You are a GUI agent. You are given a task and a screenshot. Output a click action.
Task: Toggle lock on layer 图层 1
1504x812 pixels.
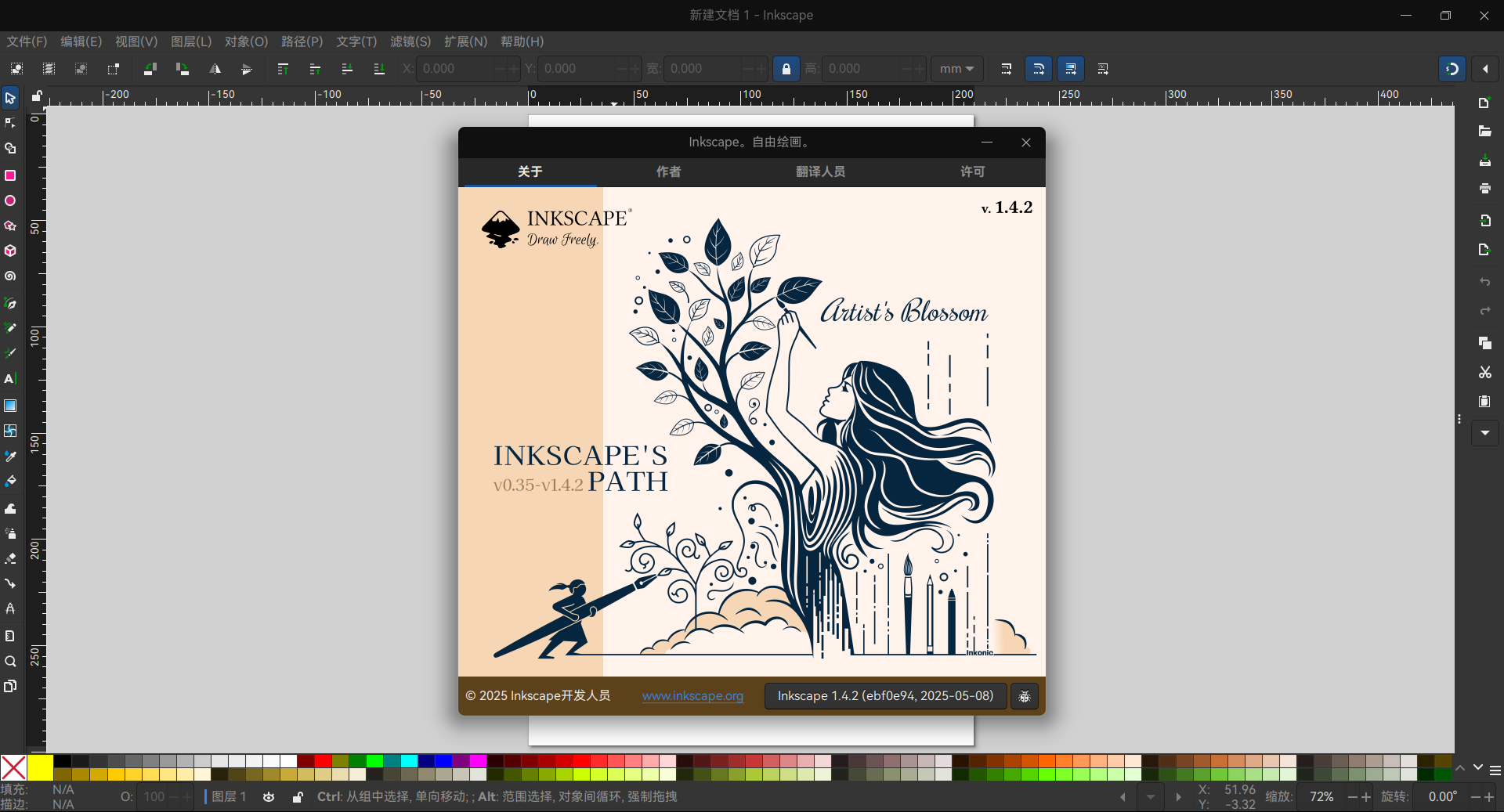[x=298, y=797]
